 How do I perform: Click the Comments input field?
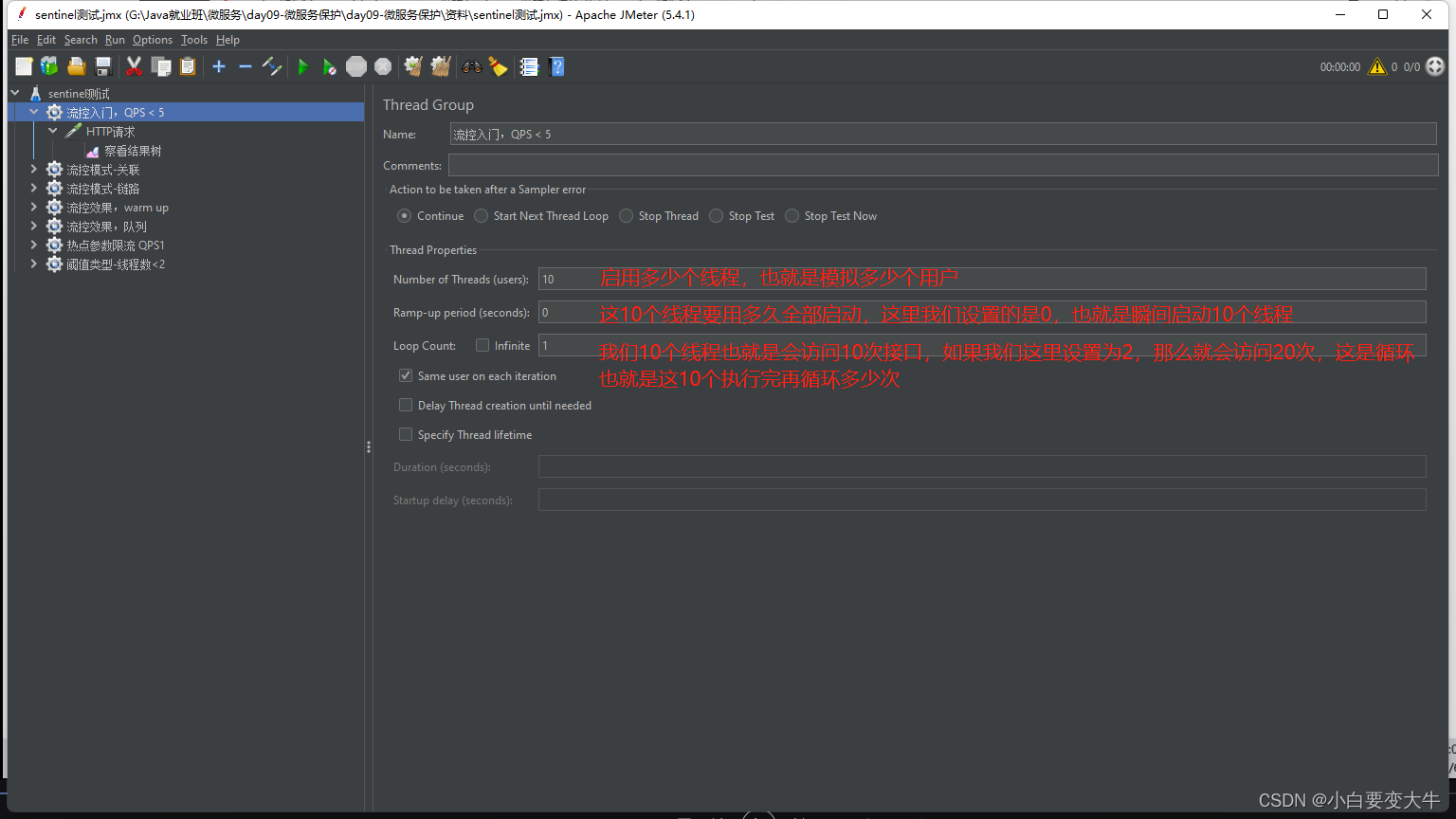(943, 165)
